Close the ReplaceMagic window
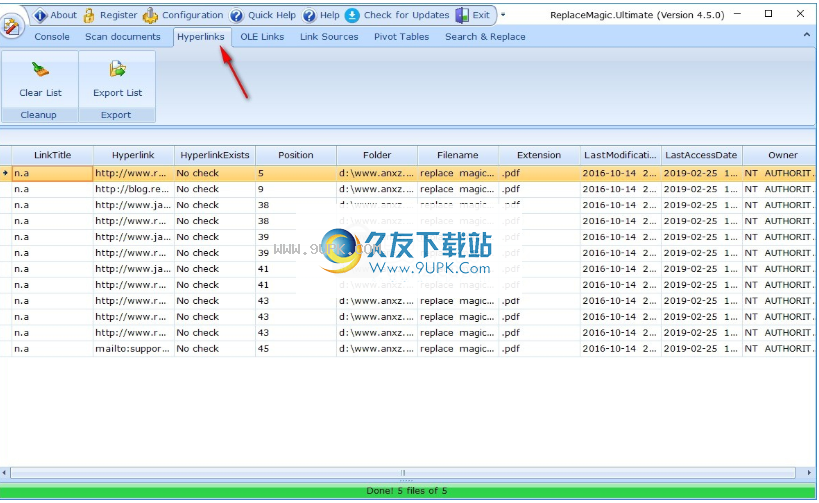 [800, 14]
